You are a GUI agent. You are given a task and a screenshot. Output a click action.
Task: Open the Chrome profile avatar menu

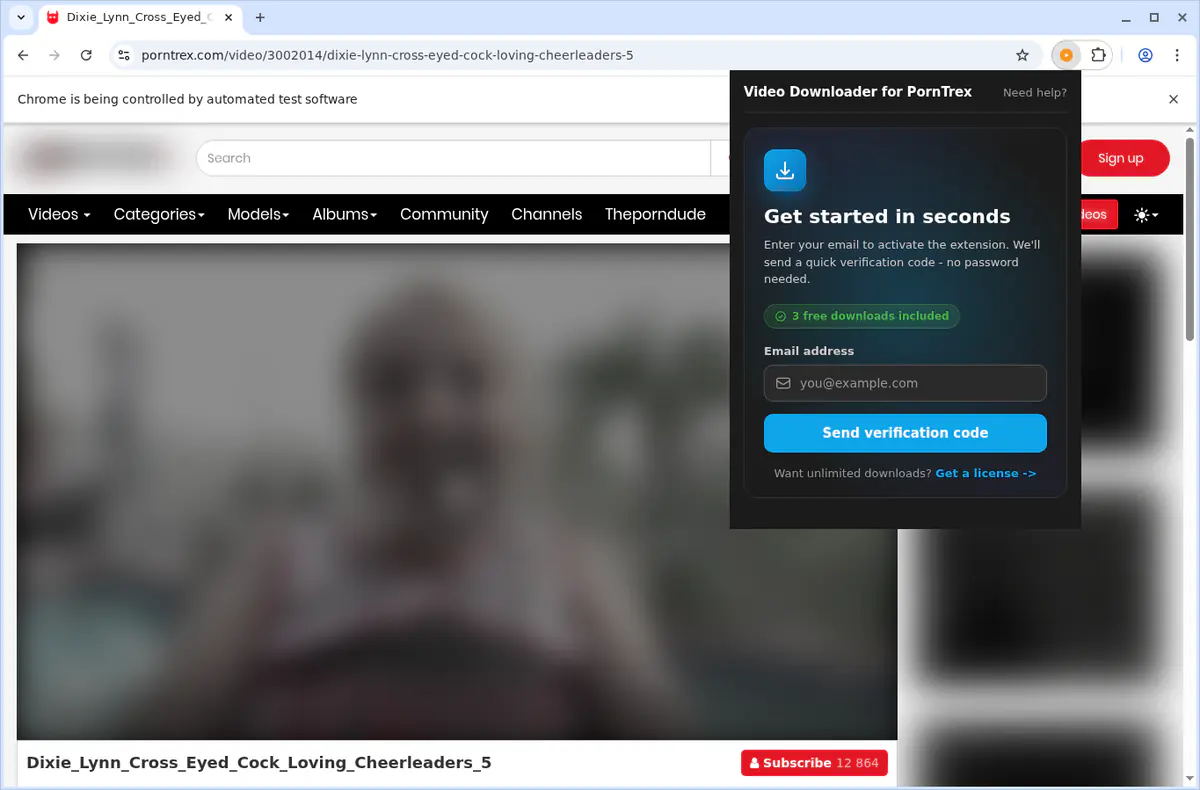pyautogui.click(x=1145, y=55)
